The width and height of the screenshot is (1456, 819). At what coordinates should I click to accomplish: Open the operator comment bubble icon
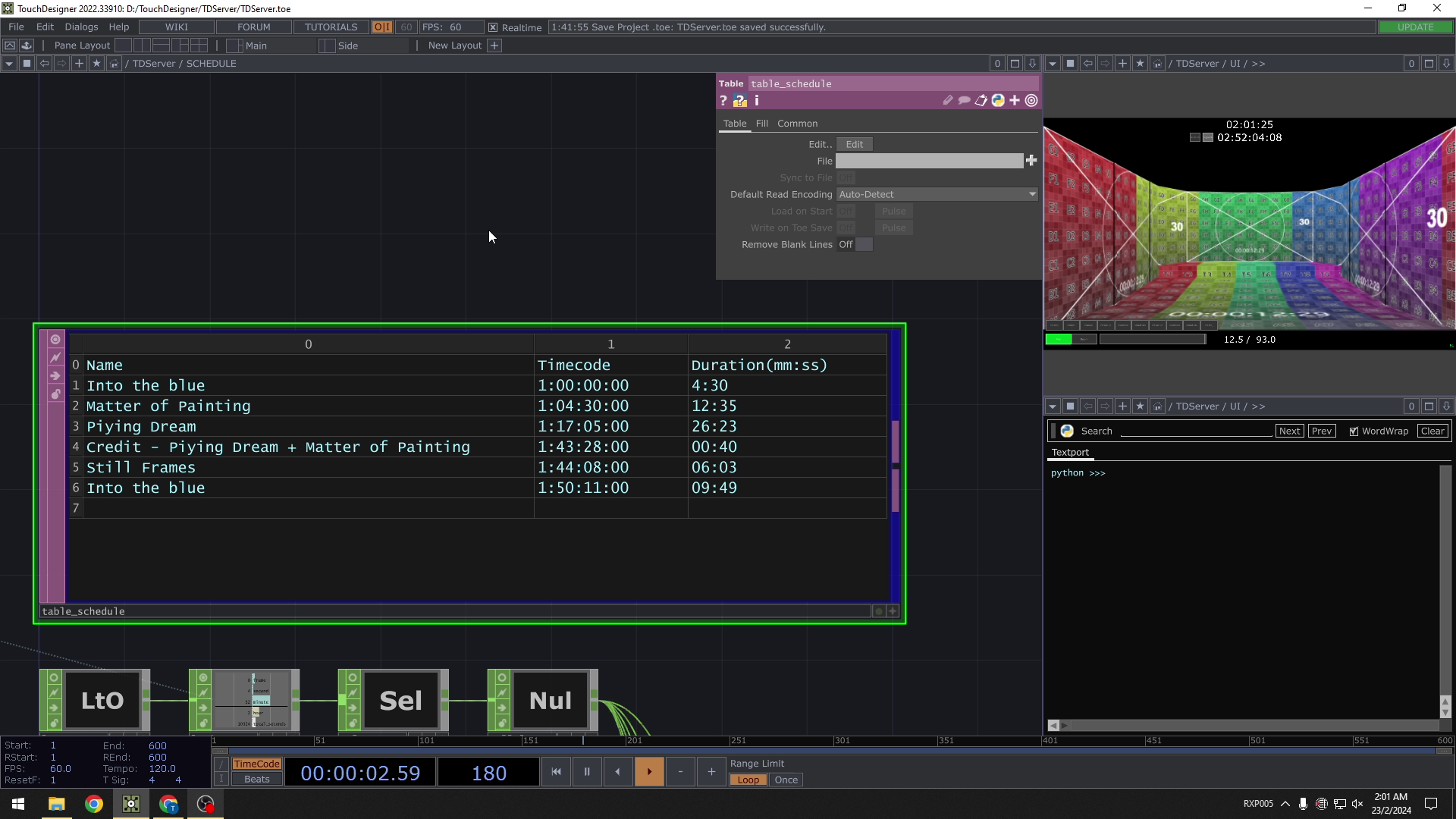[x=964, y=101]
